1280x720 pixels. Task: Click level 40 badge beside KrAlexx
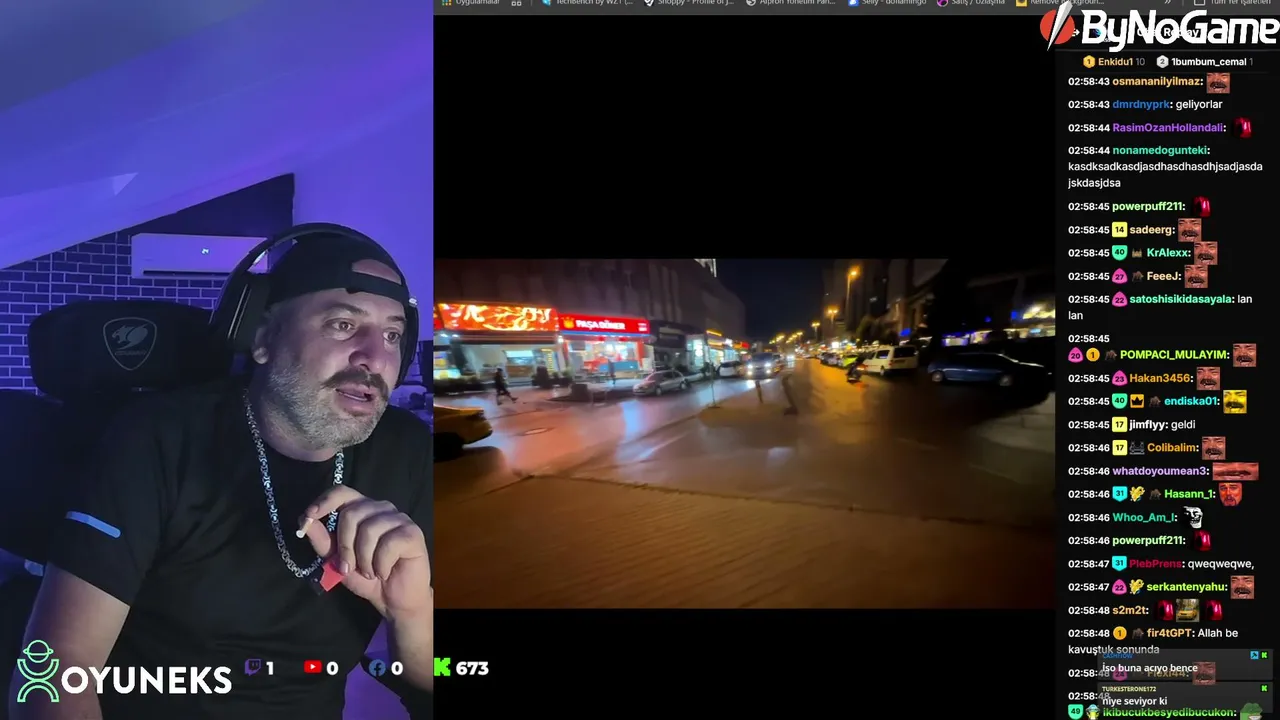[1119, 253]
